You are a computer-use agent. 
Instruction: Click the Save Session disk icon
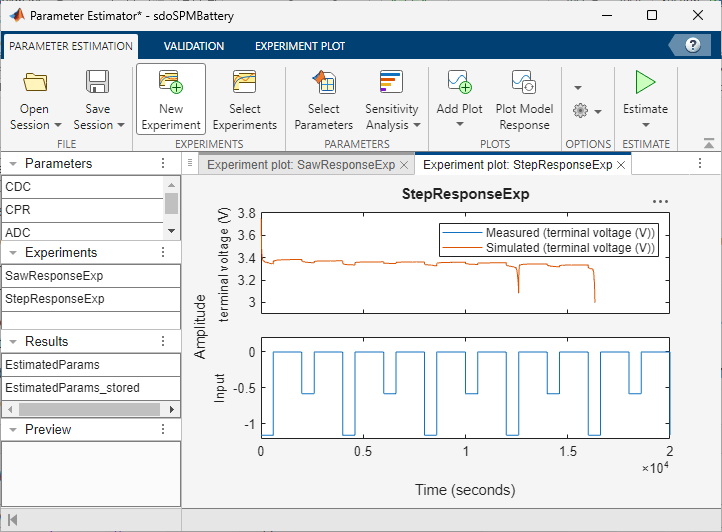click(x=98, y=83)
